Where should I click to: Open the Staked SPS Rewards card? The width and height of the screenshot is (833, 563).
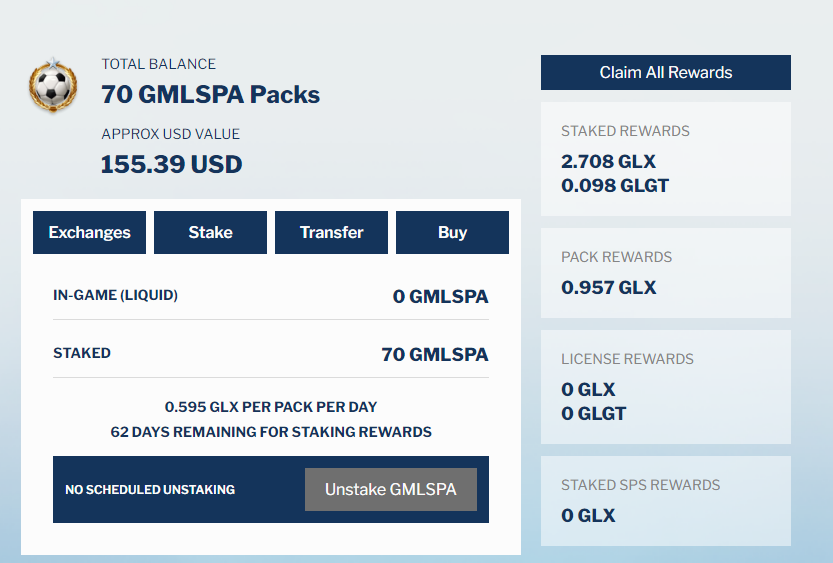665,501
